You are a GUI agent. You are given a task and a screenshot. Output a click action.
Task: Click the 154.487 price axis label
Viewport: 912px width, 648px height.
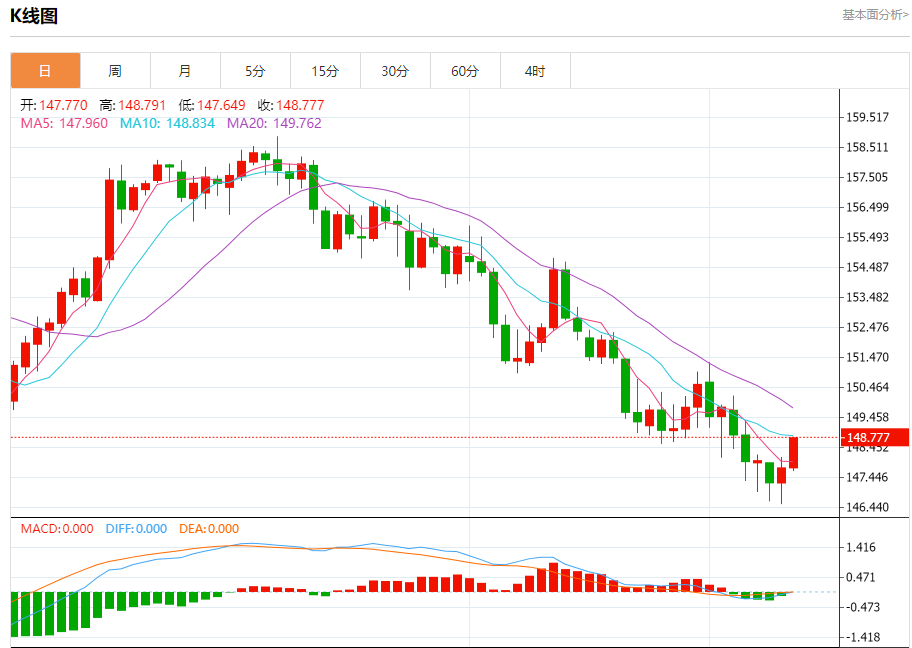[867, 268]
